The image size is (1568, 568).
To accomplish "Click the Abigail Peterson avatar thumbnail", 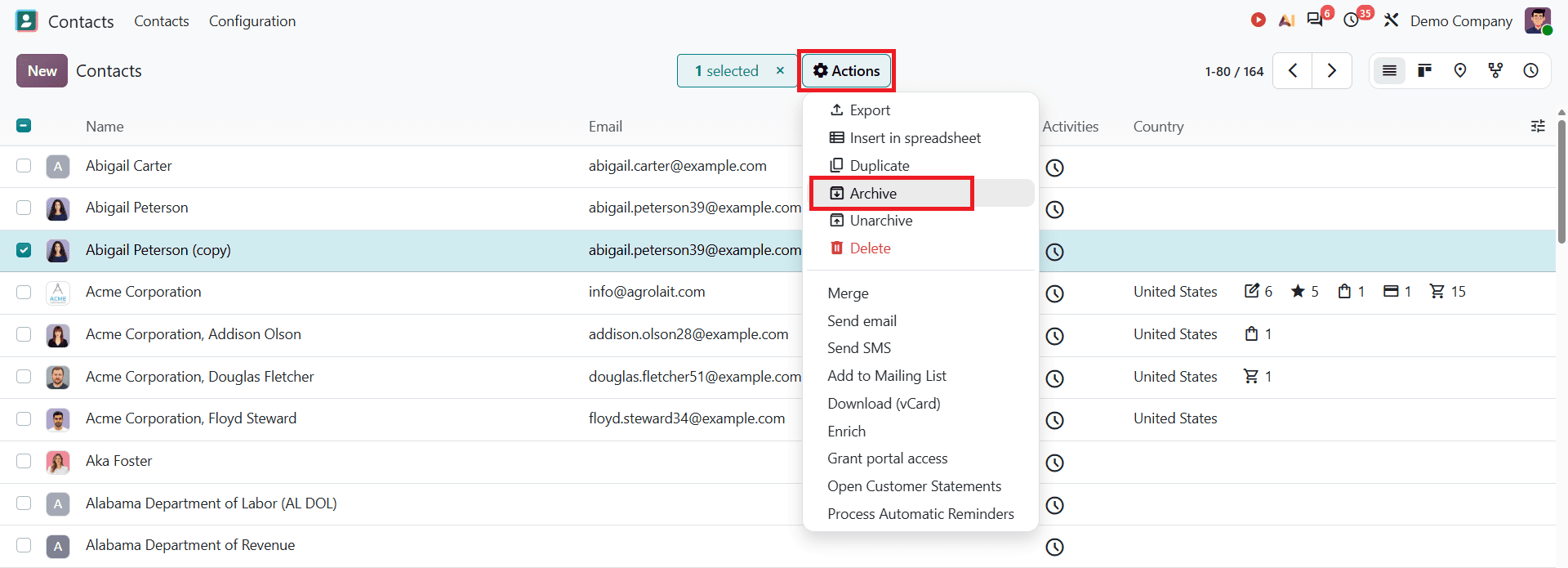I will pos(58,208).
